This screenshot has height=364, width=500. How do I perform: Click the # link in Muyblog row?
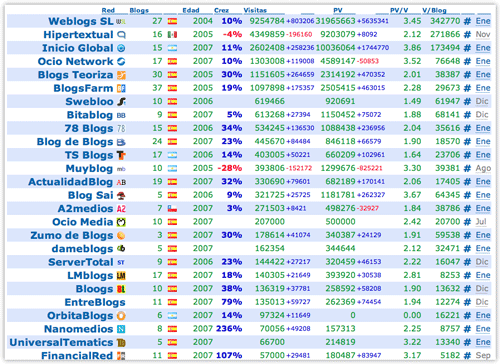(467, 169)
